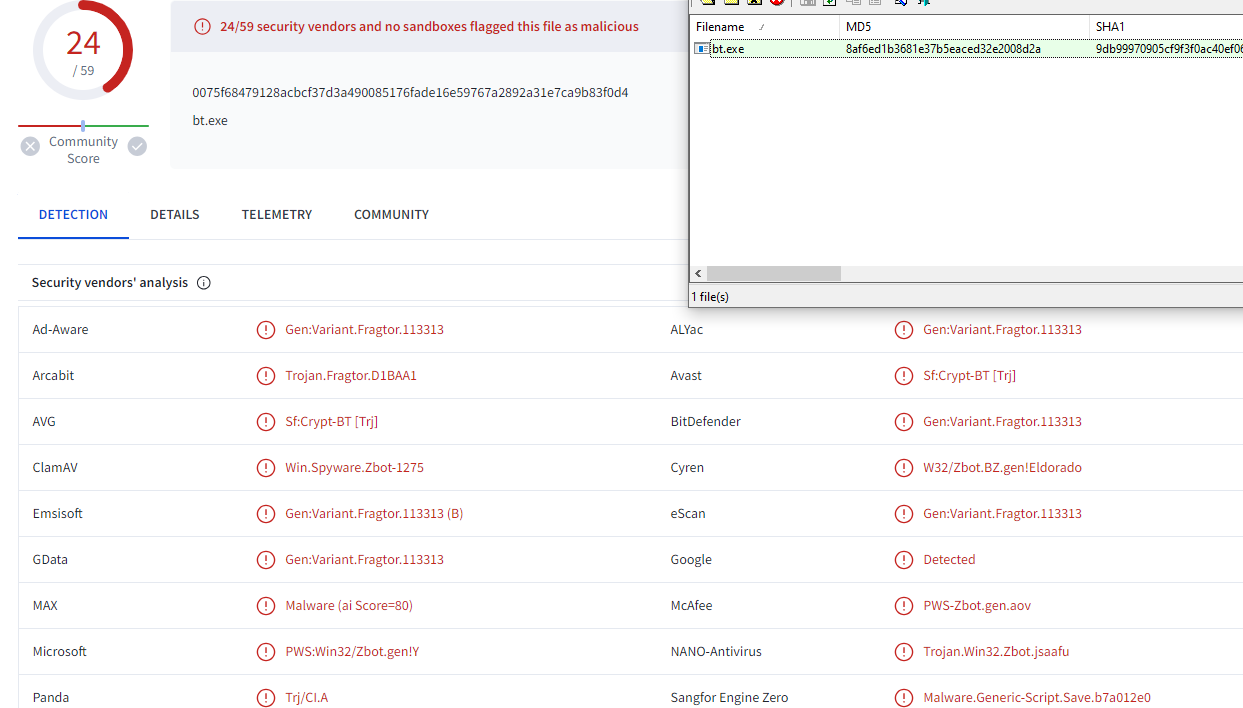1243x708 pixels.
Task: Click the alert icon in Cyren row
Action: (904, 468)
